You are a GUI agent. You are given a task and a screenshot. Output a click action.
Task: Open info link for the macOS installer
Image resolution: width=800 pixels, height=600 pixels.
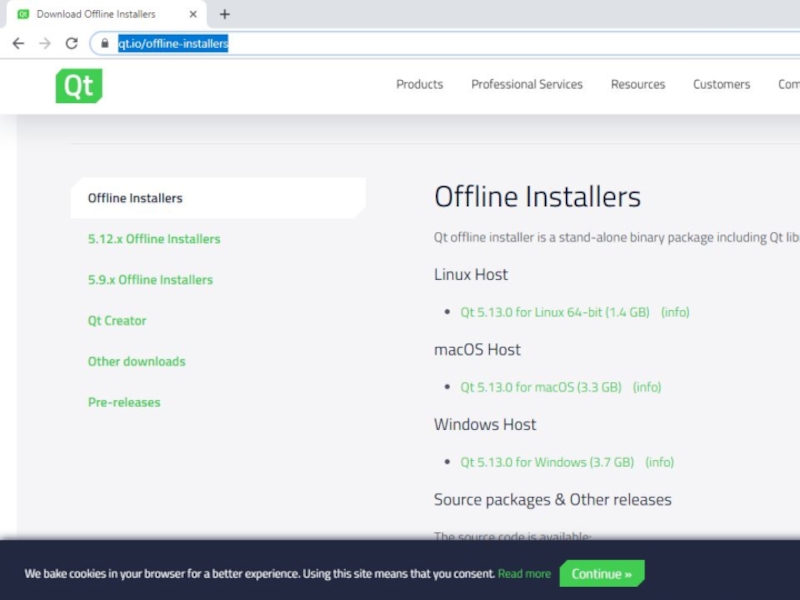(647, 387)
